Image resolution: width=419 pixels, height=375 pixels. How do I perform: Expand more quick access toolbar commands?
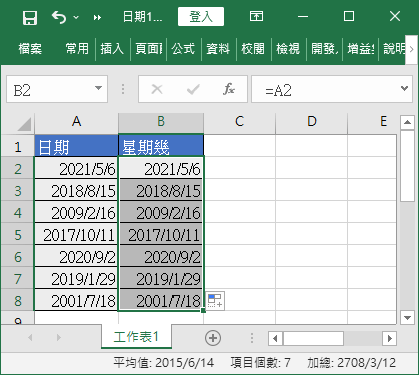click(x=97, y=17)
